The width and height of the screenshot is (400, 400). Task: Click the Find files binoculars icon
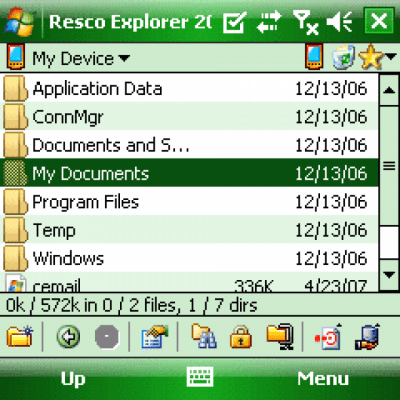click(x=203, y=336)
